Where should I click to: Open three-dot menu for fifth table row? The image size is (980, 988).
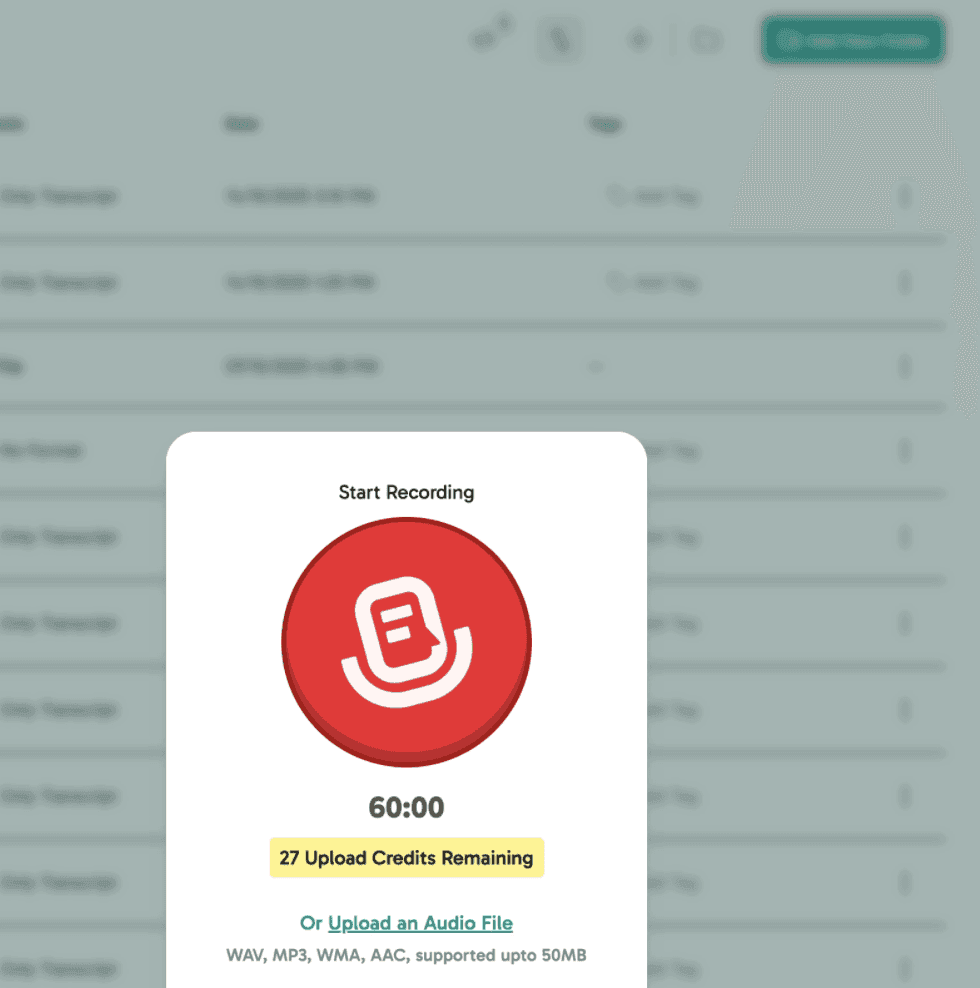(x=905, y=537)
